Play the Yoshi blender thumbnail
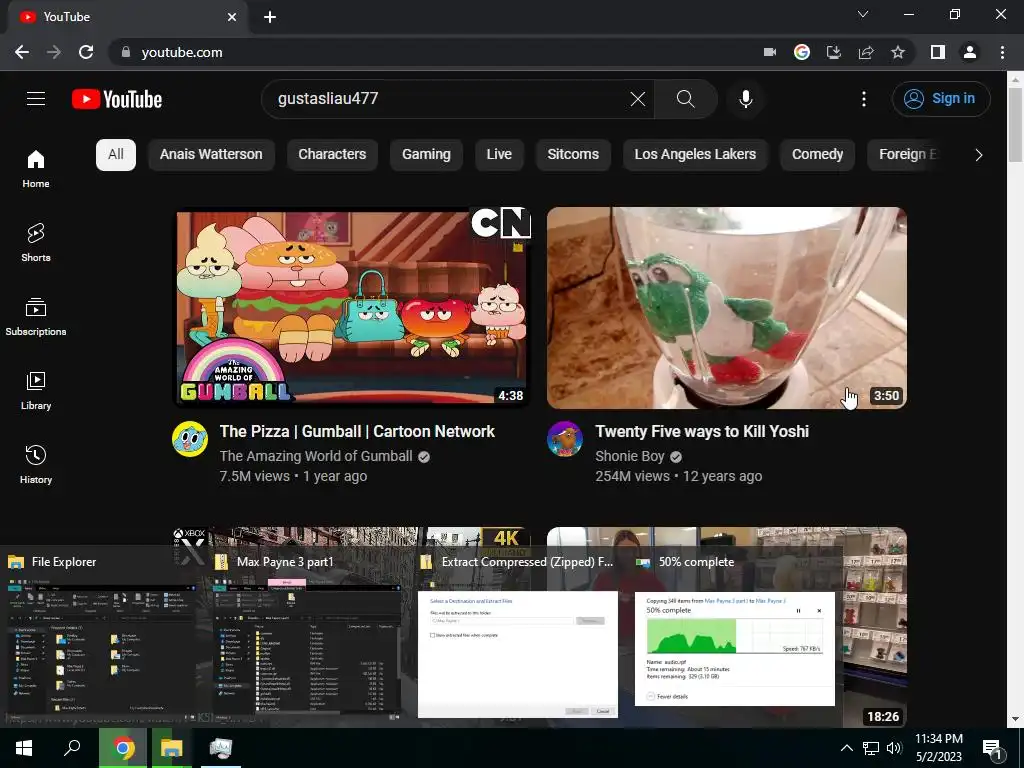 pyautogui.click(x=727, y=308)
